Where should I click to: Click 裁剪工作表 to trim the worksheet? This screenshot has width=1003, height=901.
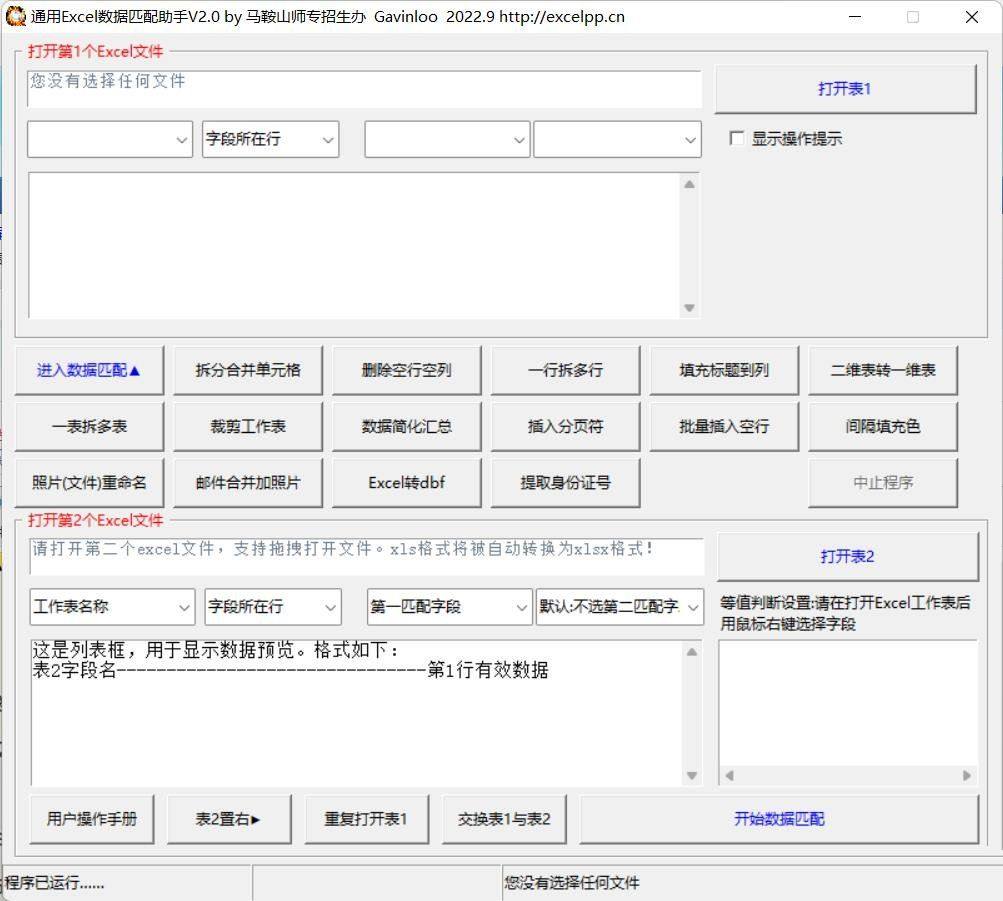point(247,425)
